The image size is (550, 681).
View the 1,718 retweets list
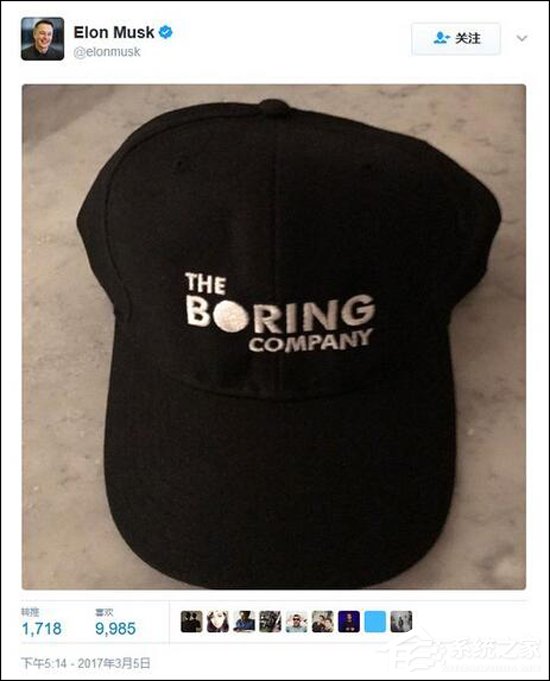pyautogui.click(x=41, y=624)
